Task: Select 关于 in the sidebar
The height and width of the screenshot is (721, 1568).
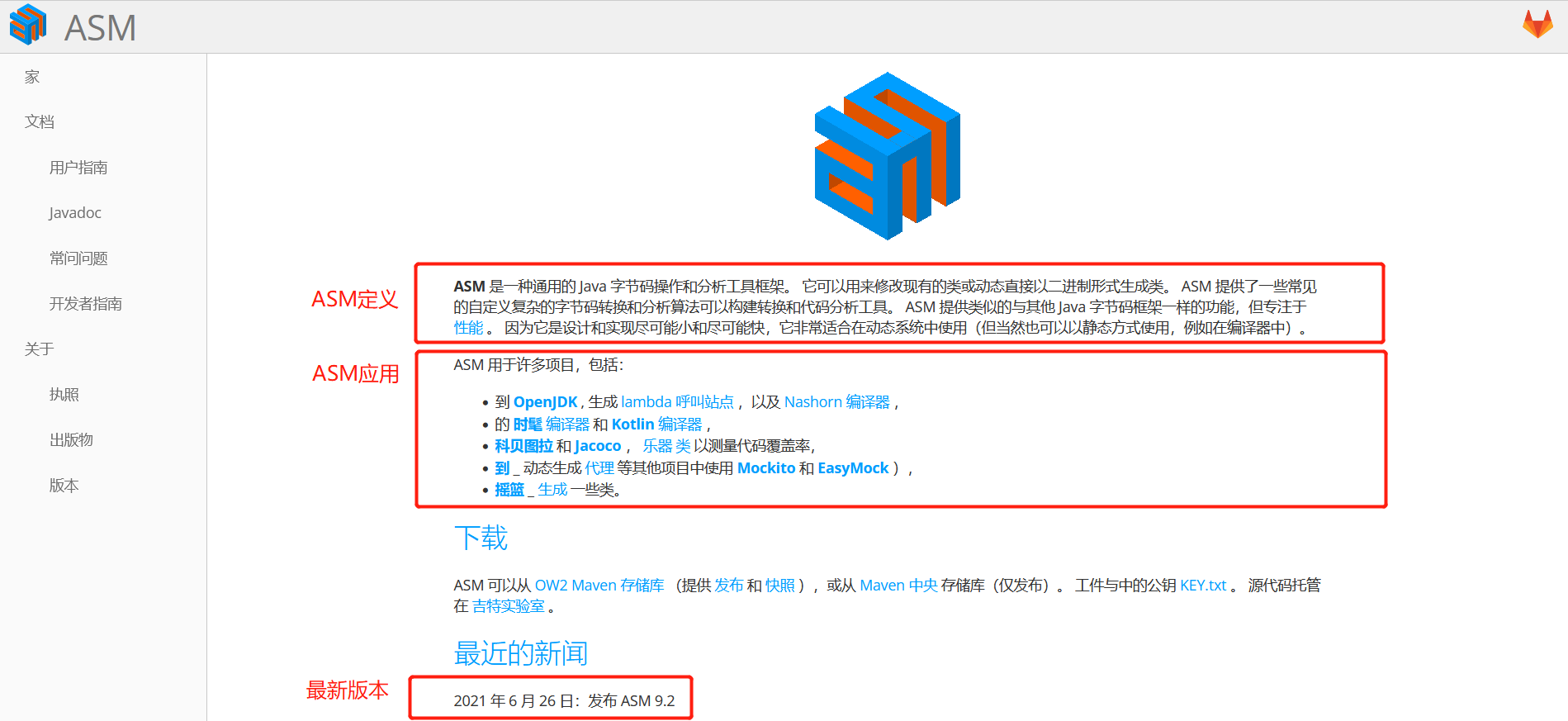Action: (x=40, y=349)
